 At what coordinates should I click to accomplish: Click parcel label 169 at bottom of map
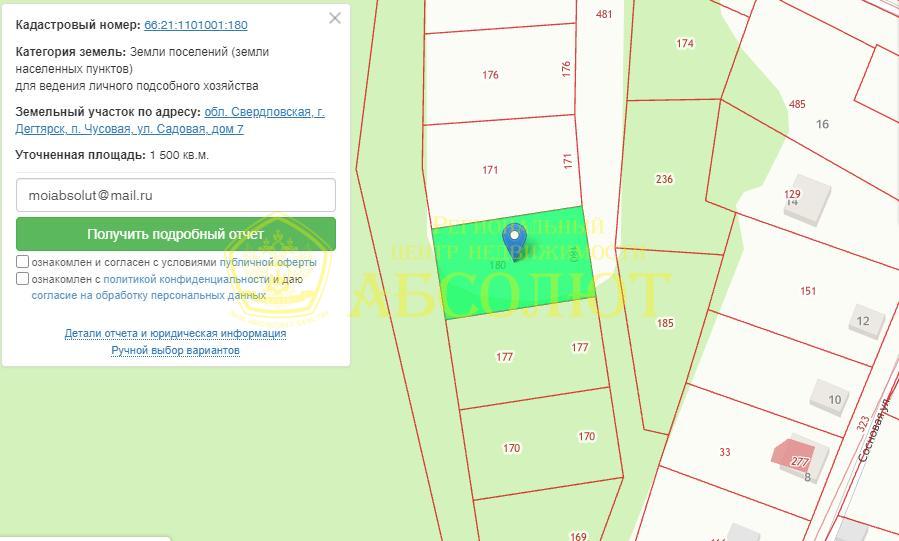coord(578,536)
